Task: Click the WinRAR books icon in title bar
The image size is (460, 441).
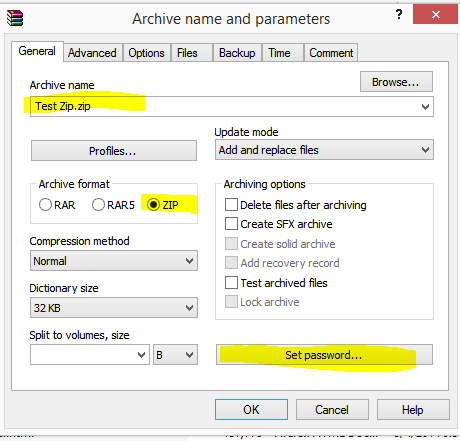Action: pos(15,18)
